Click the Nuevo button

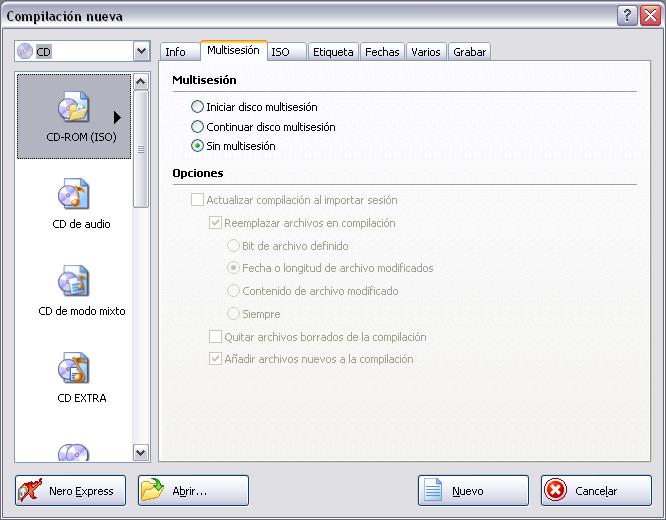[x=473, y=491]
